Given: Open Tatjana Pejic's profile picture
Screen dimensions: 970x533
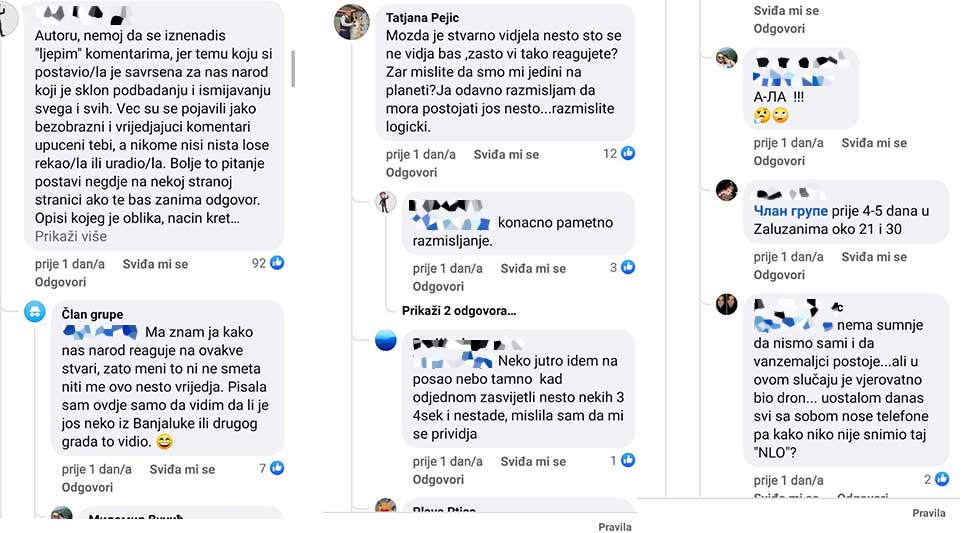Looking at the screenshot, I should coord(351,22).
